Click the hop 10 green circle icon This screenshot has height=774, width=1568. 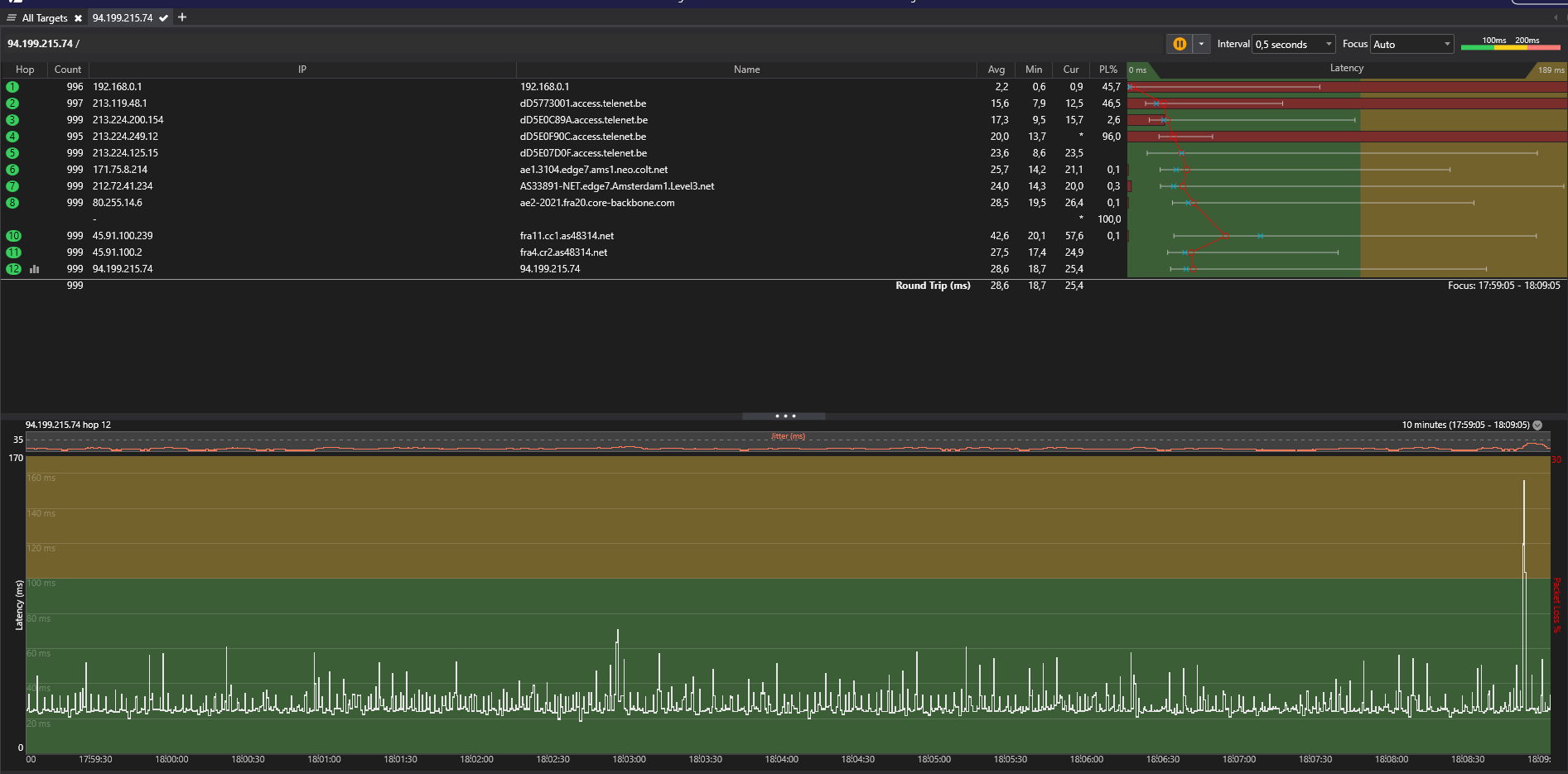coord(13,236)
